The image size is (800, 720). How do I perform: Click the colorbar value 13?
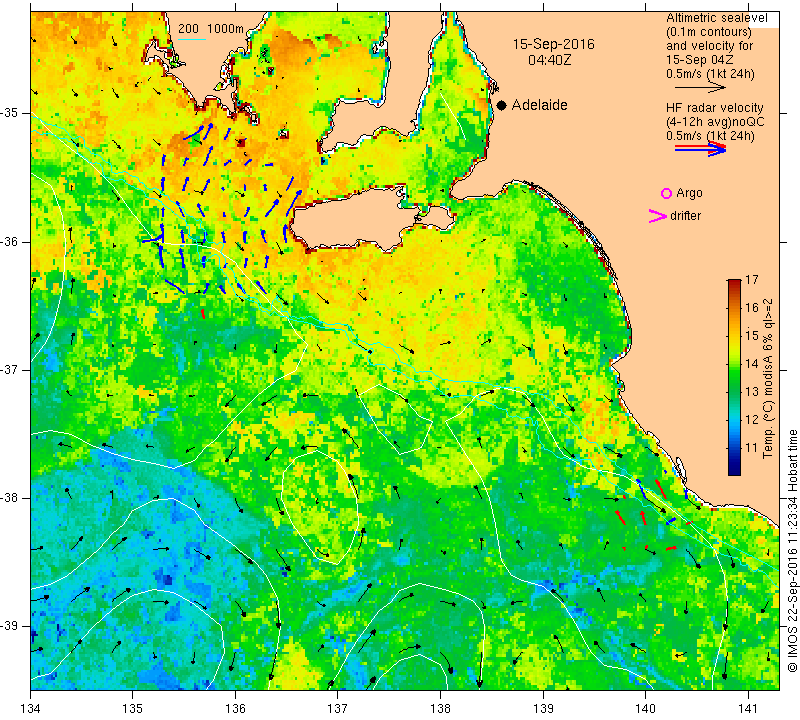(752, 392)
